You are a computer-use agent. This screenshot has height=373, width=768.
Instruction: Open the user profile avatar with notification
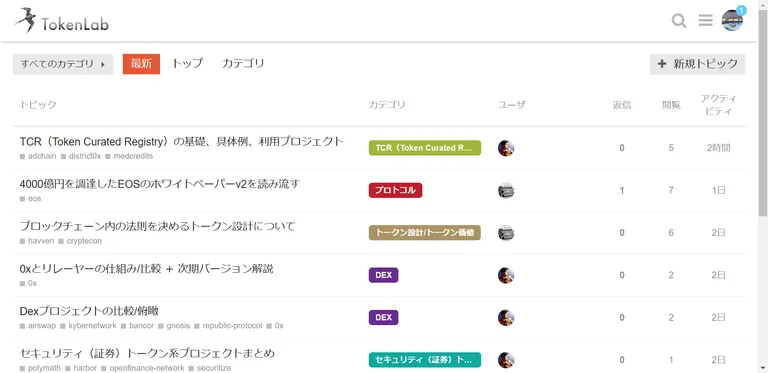click(x=732, y=21)
